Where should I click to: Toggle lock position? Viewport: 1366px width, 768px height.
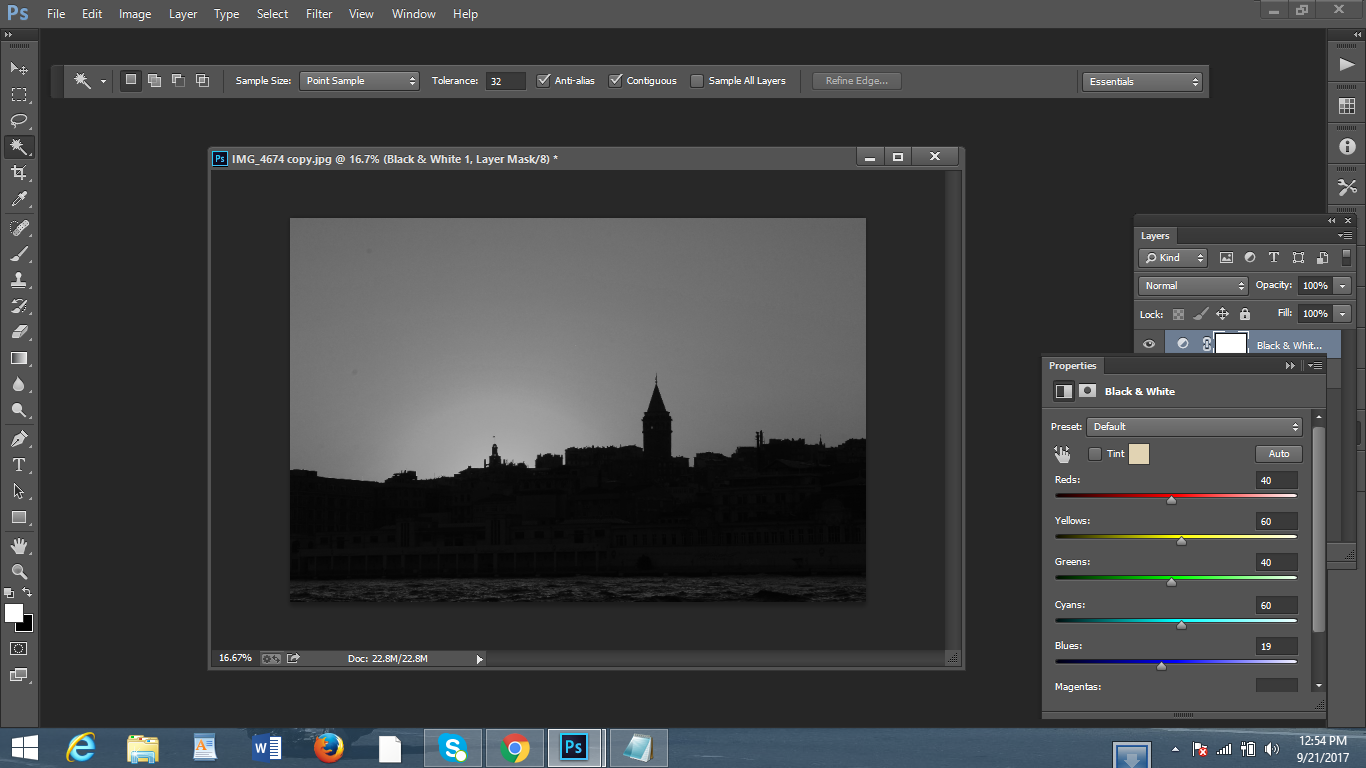1223,314
